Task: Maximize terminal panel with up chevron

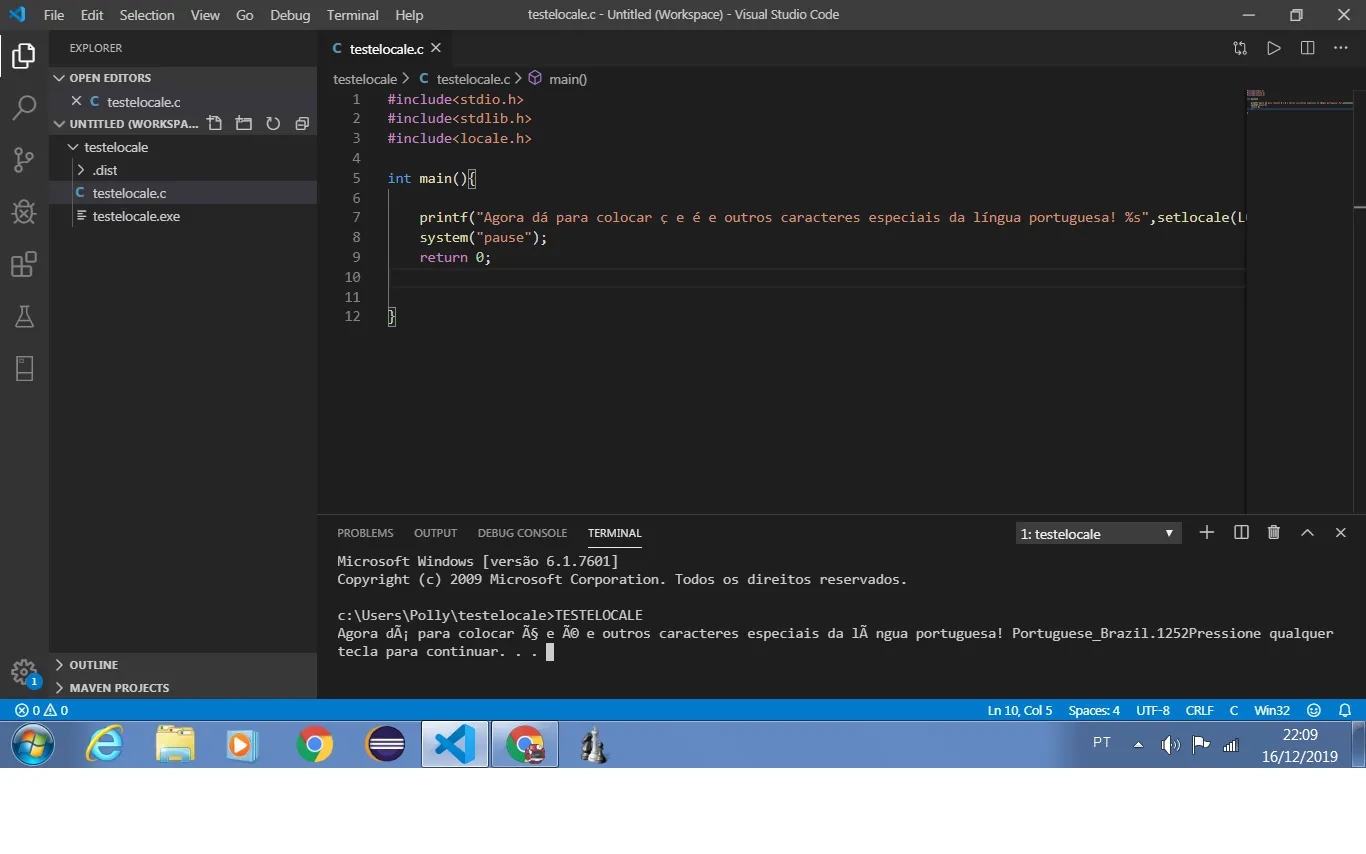Action: (x=1307, y=533)
